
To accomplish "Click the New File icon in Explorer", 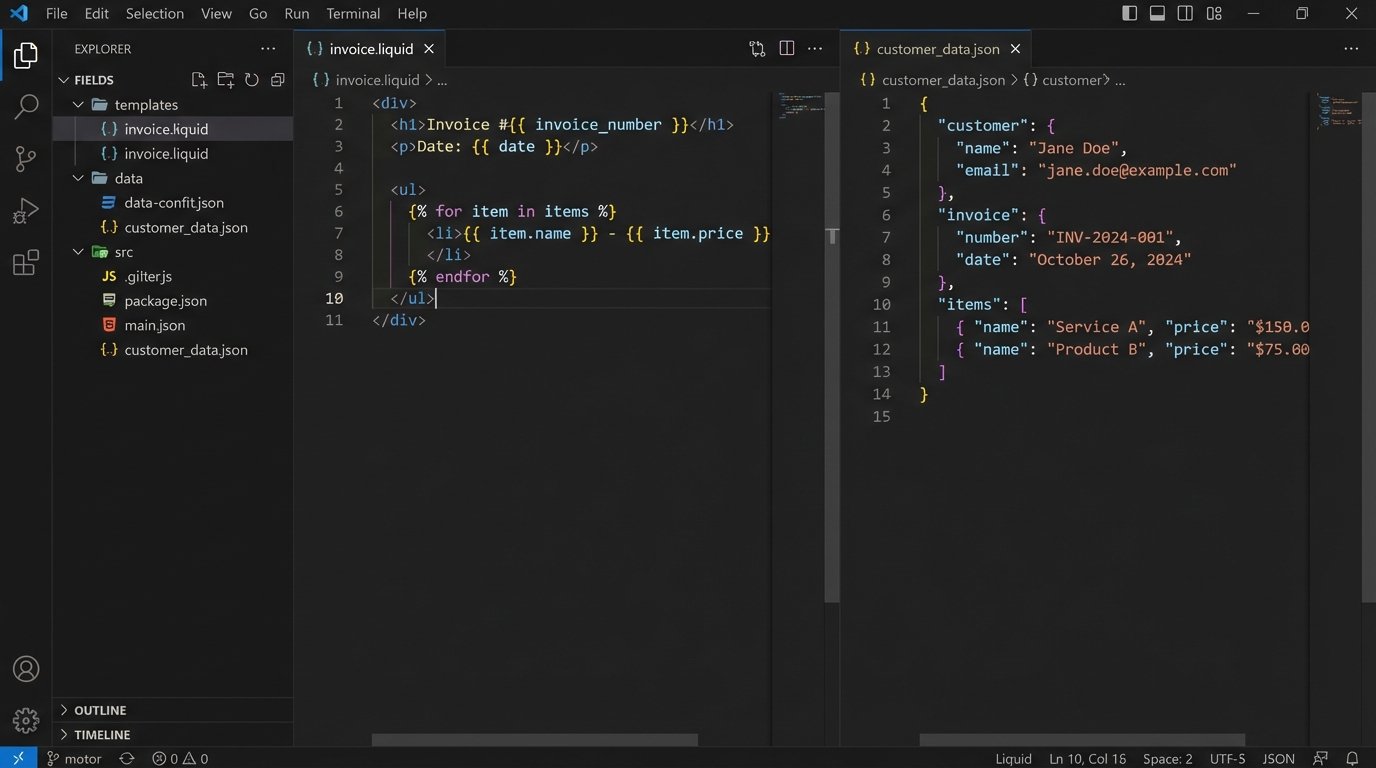I will [199, 80].
